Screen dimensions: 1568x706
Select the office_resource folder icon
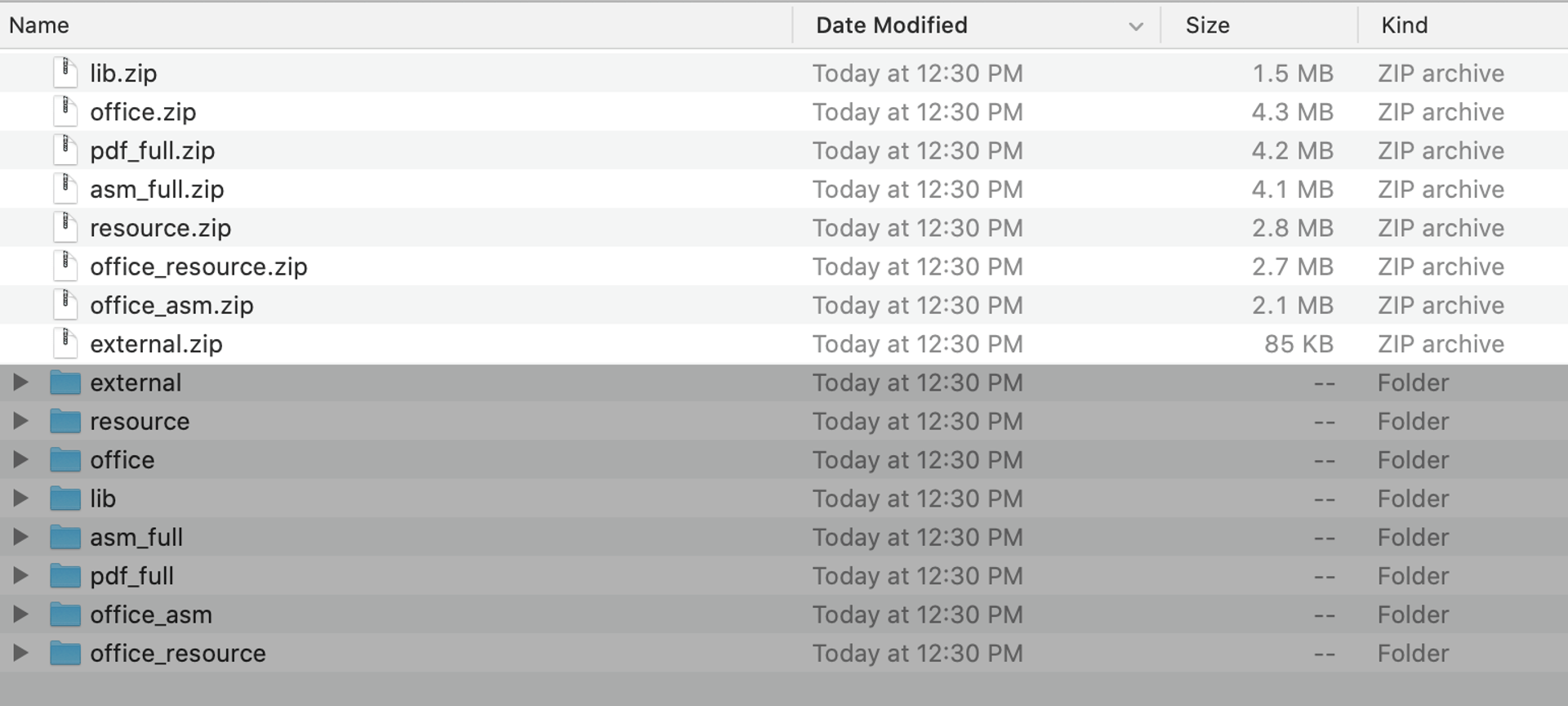click(65, 653)
